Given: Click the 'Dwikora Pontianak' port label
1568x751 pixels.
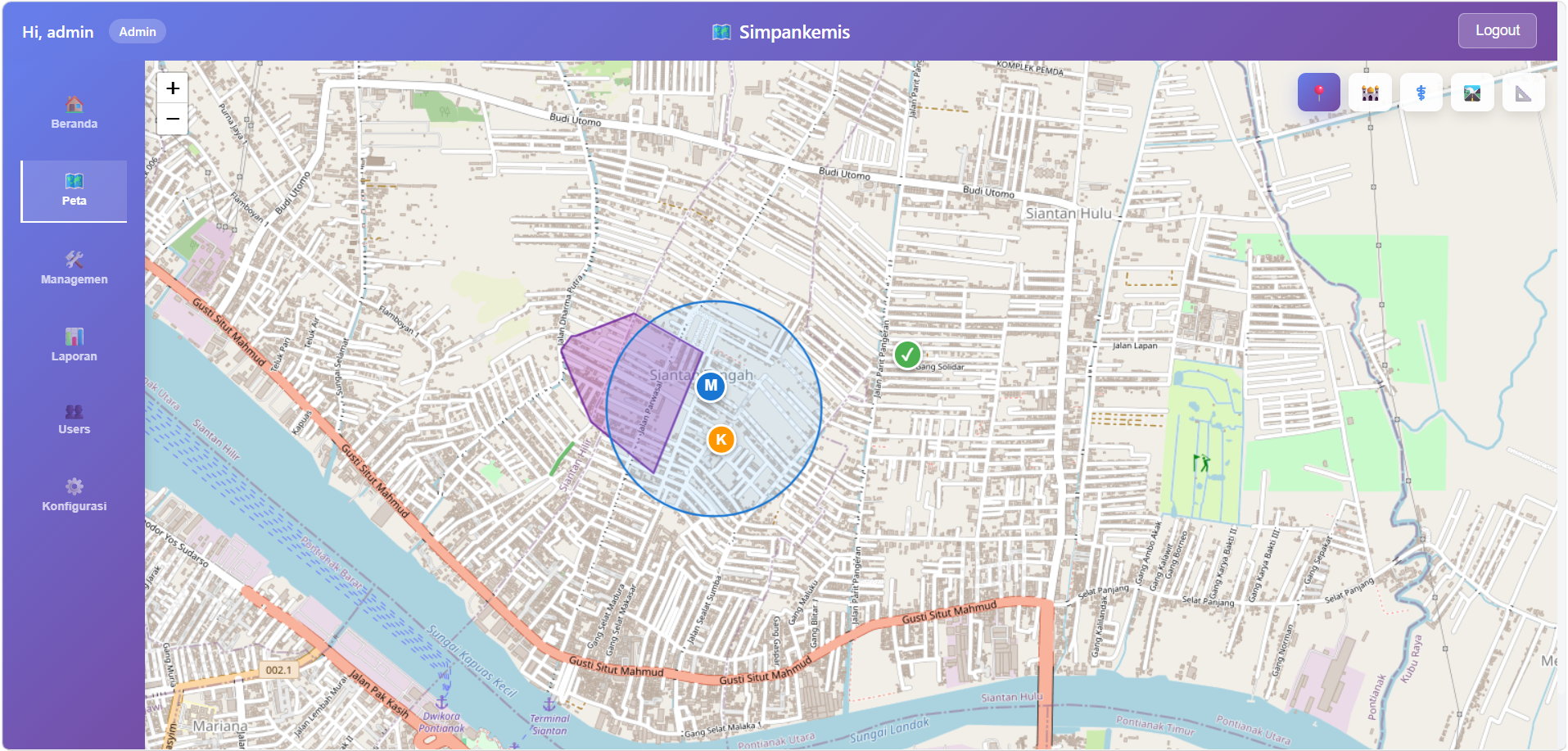Looking at the screenshot, I should click(x=441, y=722).
